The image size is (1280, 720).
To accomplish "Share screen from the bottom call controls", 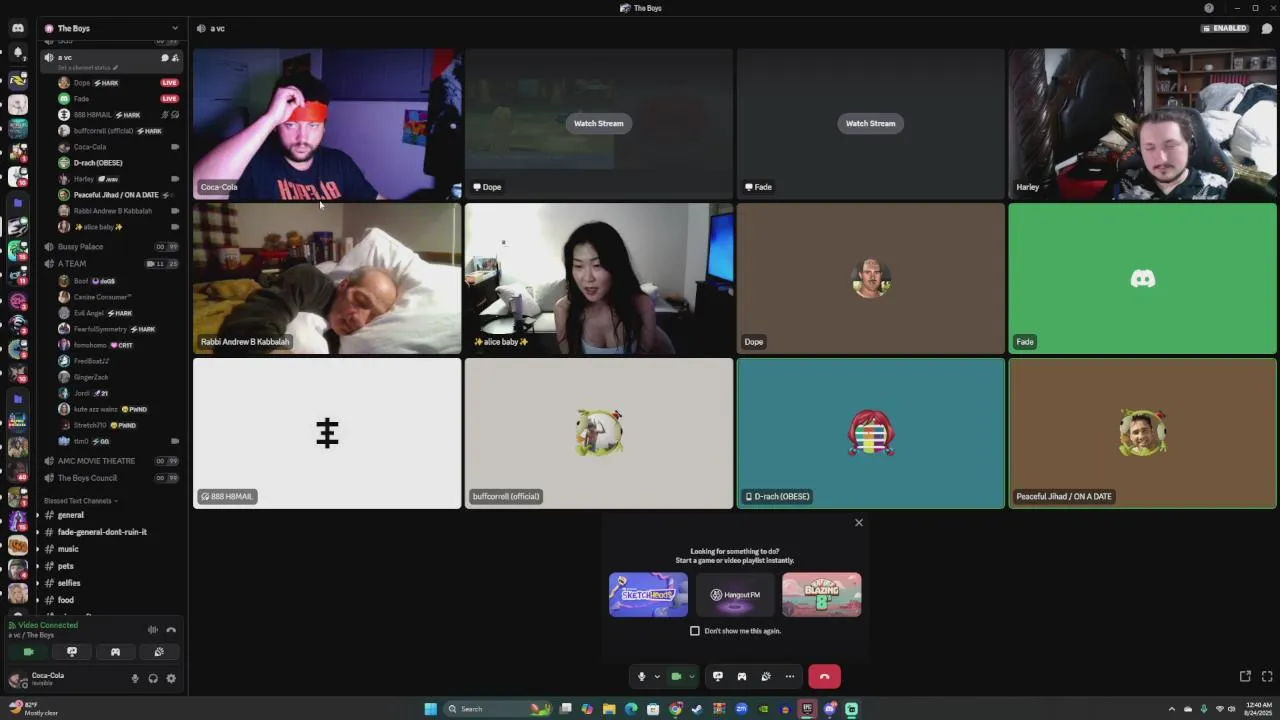I will pyautogui.click(x=718, y=676).
